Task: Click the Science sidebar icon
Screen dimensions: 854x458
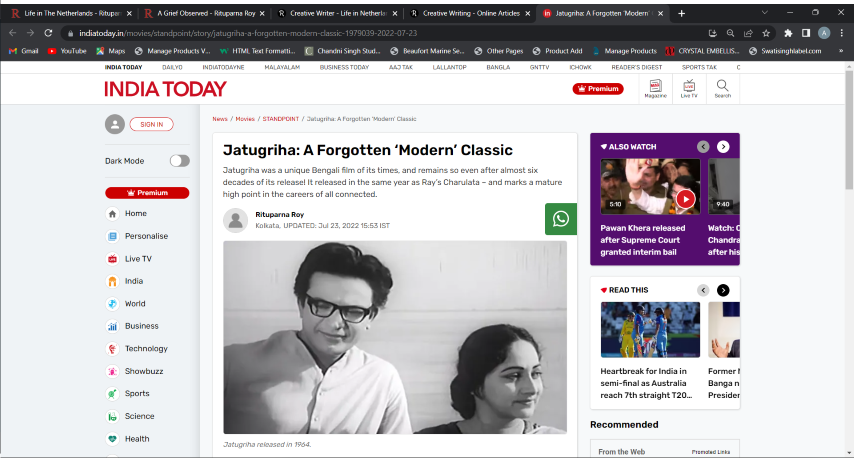Action: click(112, 417)
